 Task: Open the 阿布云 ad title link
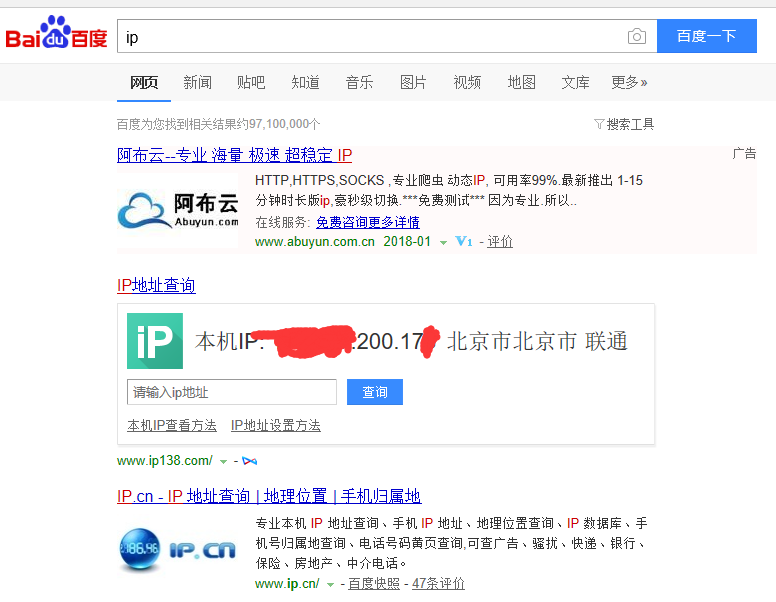tap(235, 155)
